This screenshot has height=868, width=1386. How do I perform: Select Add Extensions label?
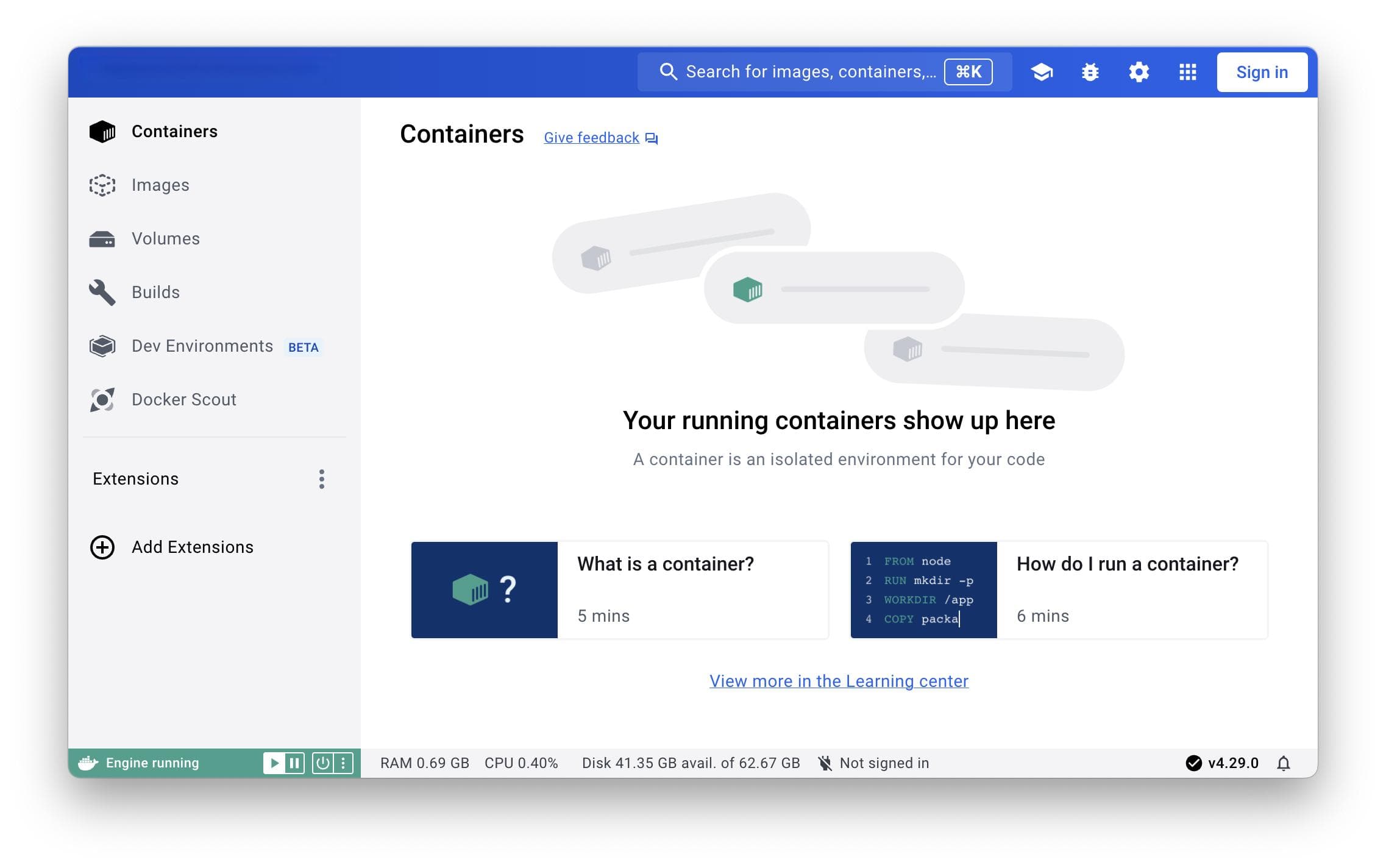point(193,547)
